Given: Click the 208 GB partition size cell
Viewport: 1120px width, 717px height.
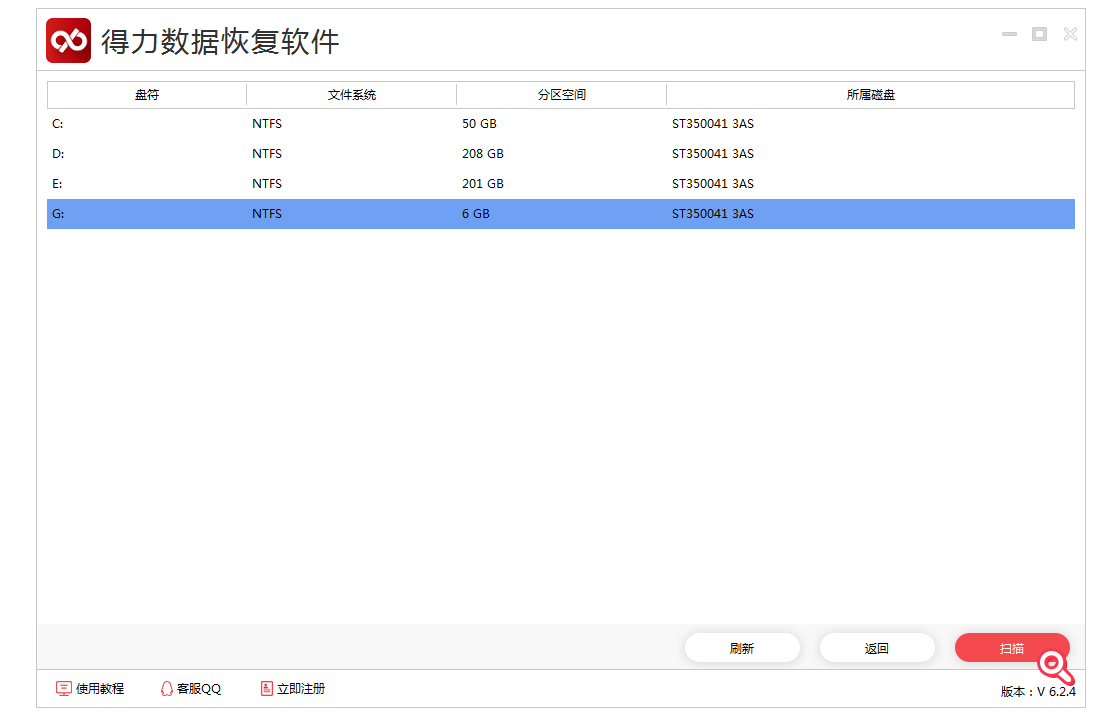Looking at the screenshot, I should 483,154.
